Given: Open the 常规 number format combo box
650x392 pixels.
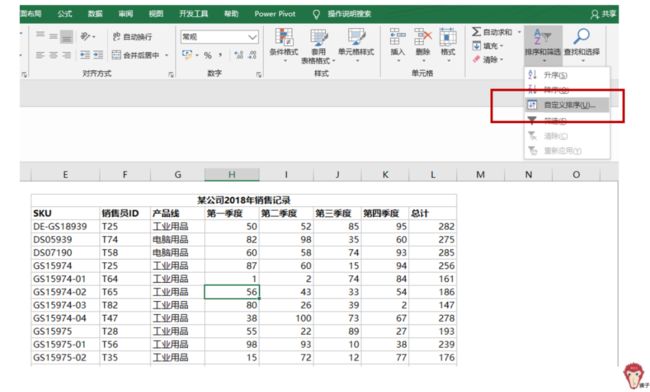Looking at the screenshot, I should click(219, 37).
